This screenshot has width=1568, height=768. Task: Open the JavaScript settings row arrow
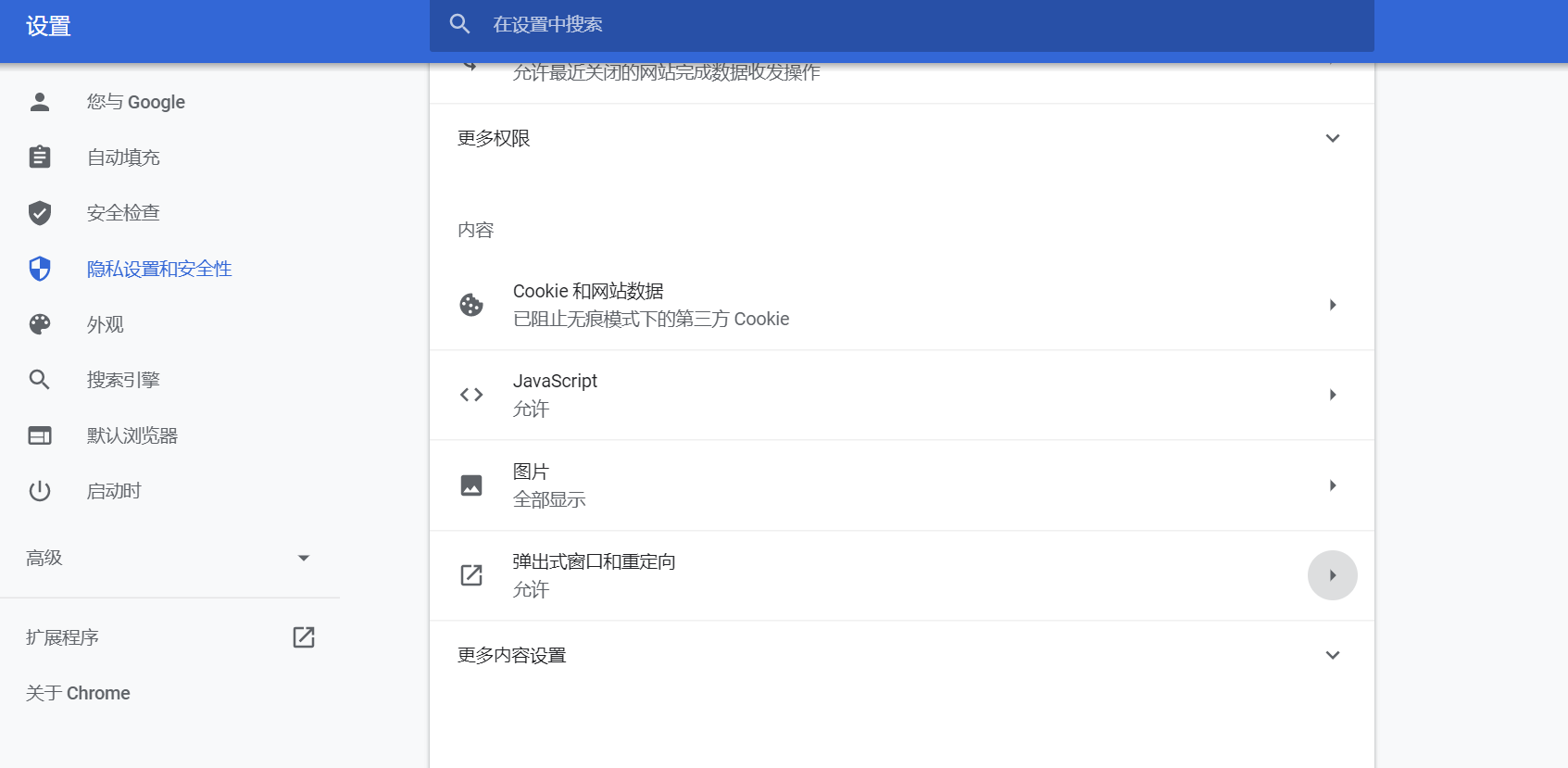(1332, 395)
